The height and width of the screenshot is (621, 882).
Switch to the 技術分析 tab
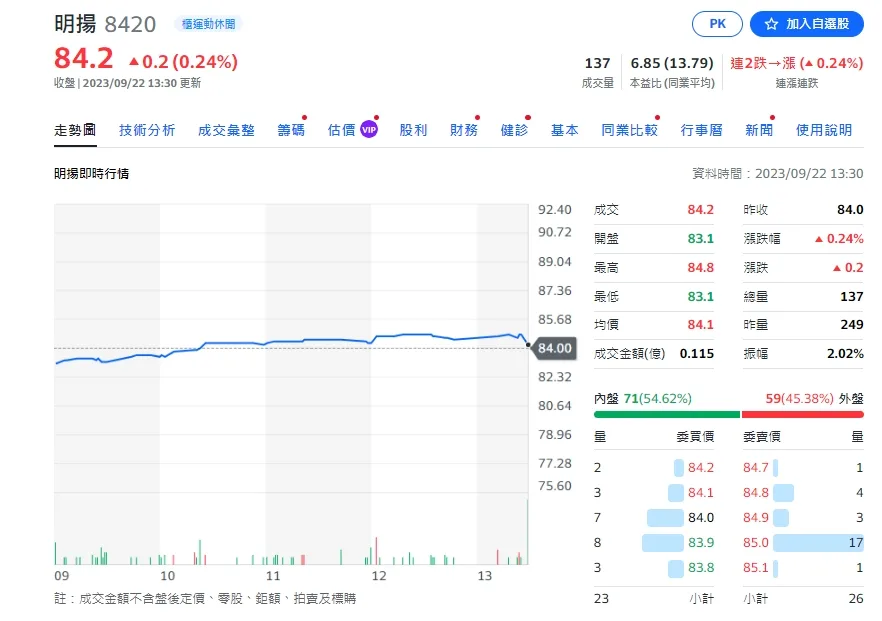tap(147, 130)
